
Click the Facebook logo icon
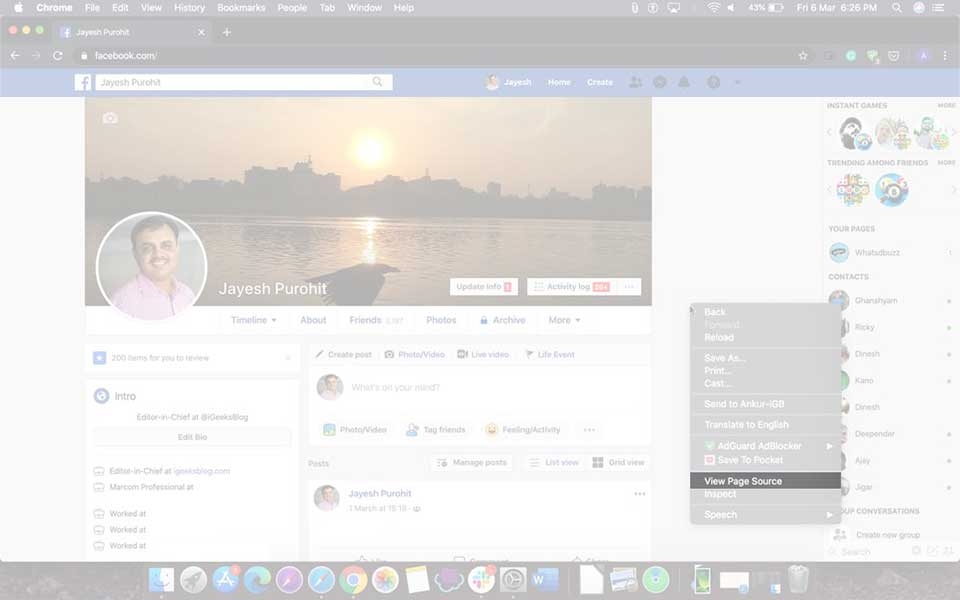83,82
